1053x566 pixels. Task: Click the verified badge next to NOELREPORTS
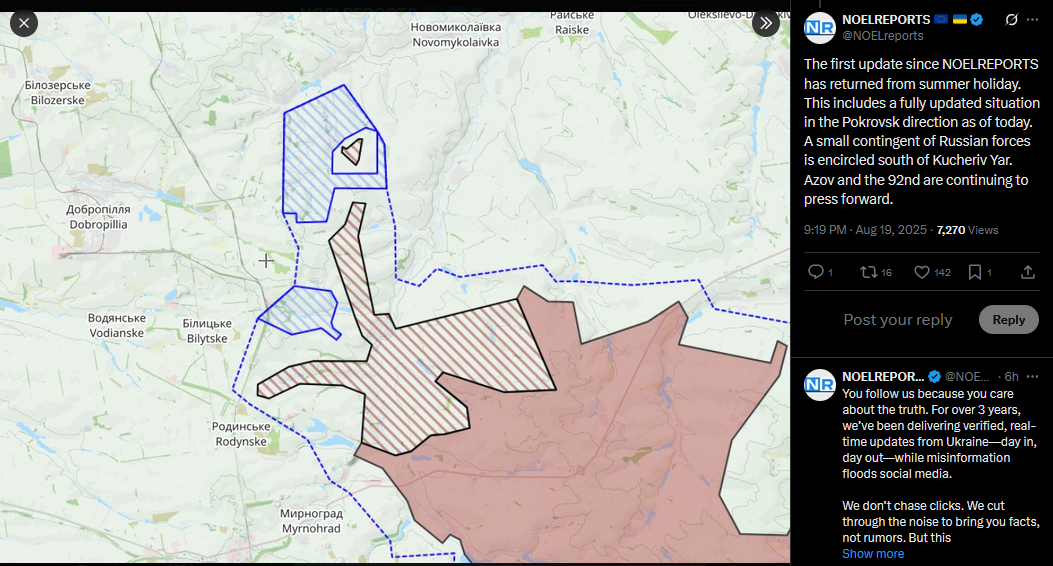[x=977, y=19]
